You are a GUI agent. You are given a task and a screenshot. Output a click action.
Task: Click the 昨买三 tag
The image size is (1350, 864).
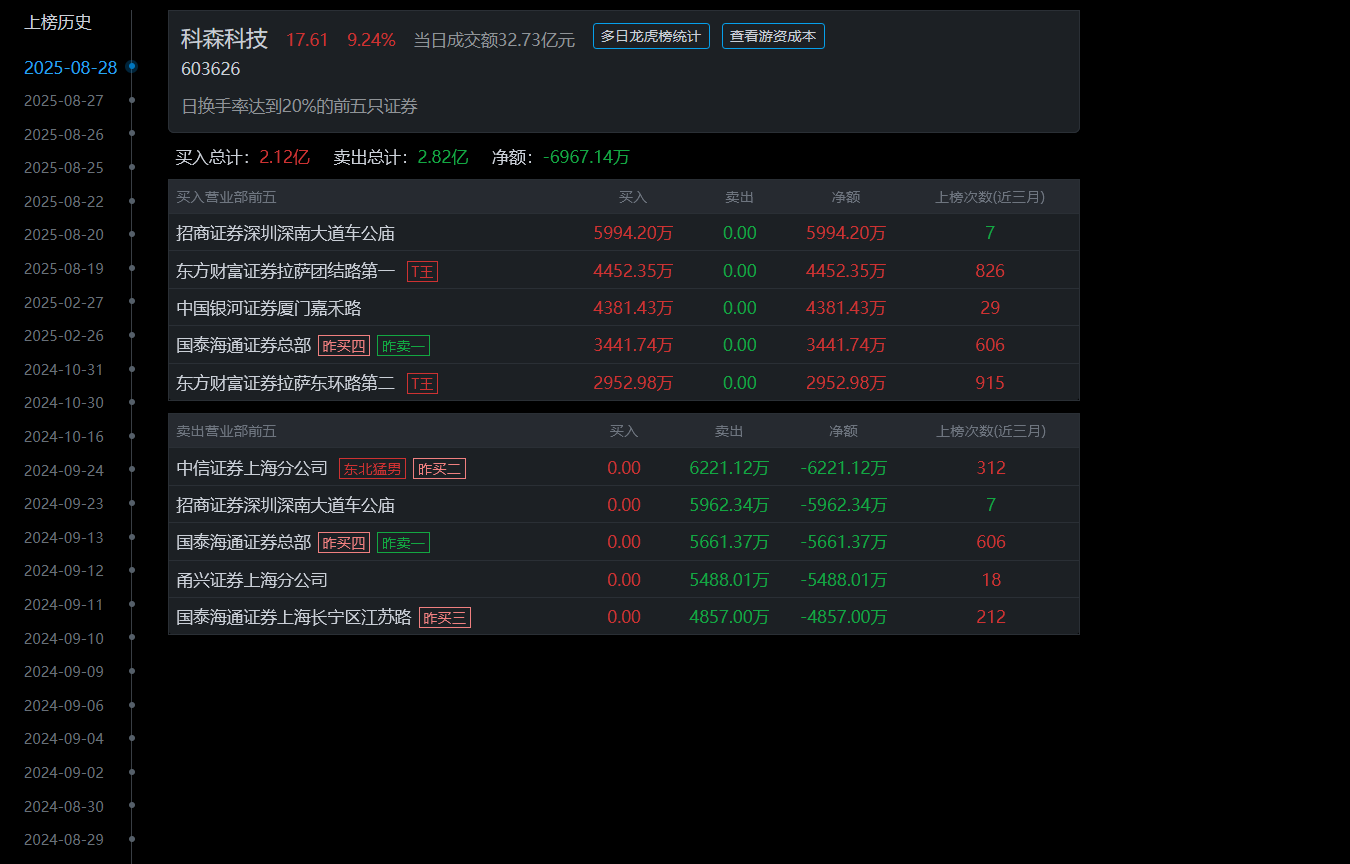pyautogui.click(x=445, y=618)
